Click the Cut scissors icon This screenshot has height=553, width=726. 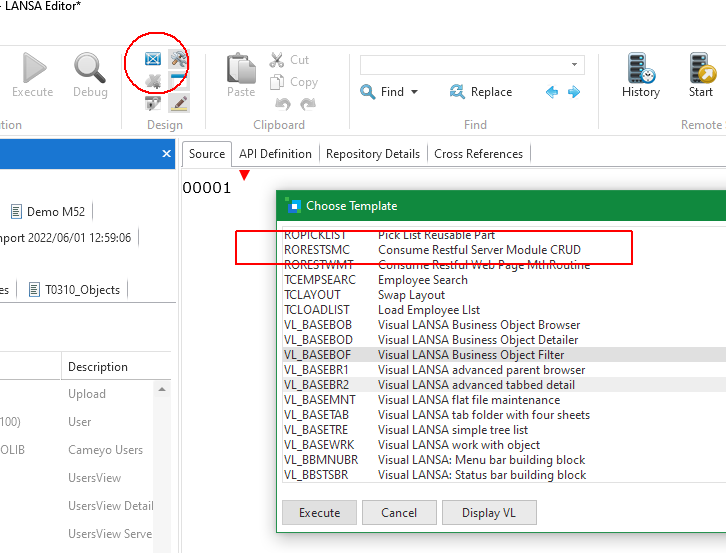[278, 60]
